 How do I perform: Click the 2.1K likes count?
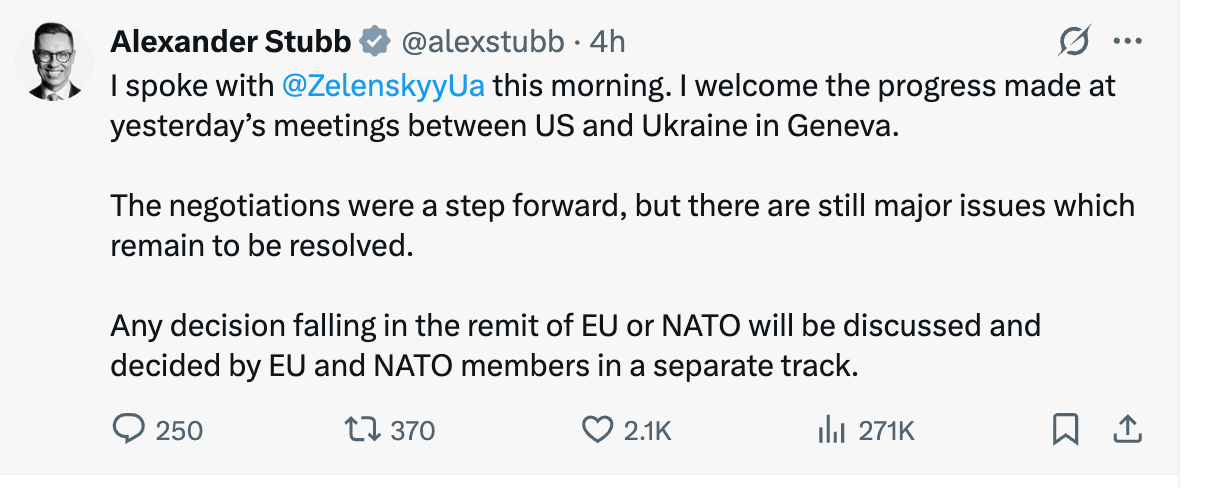(x=647, y=430)
